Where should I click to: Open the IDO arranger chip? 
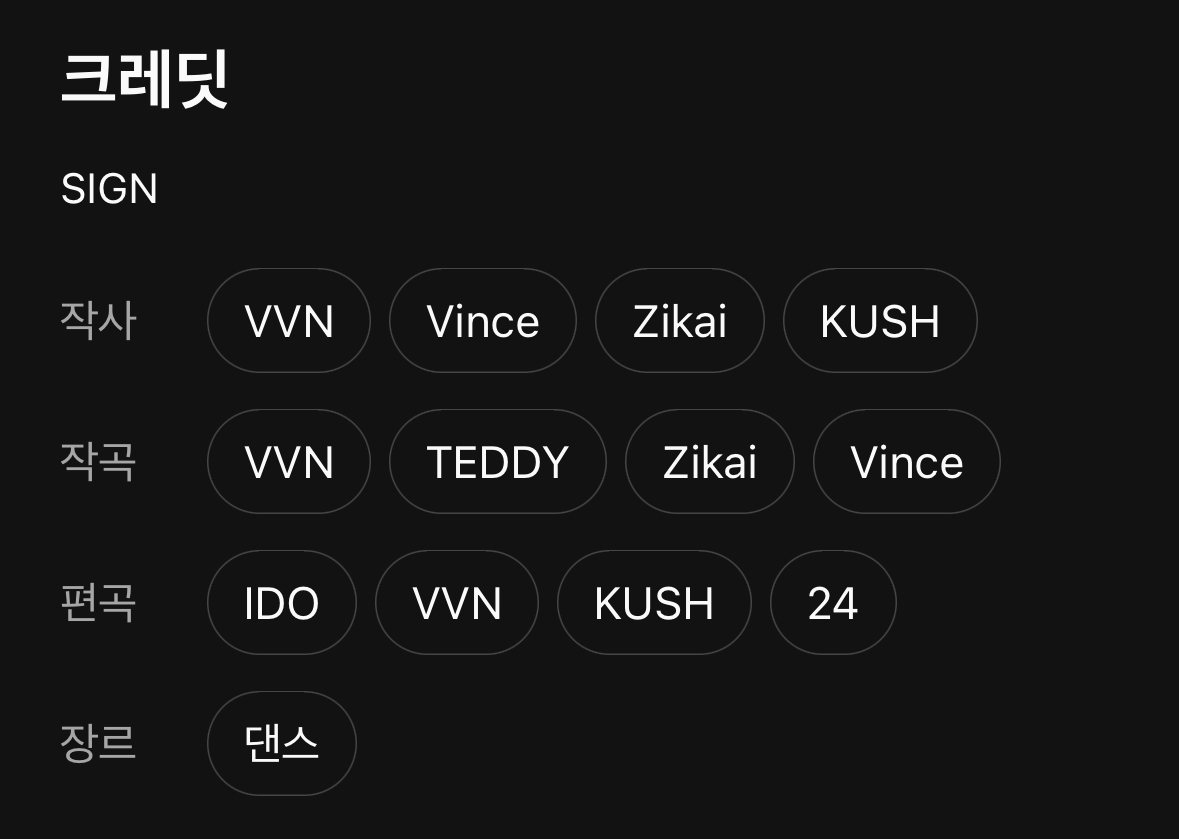tap(281, 603)
